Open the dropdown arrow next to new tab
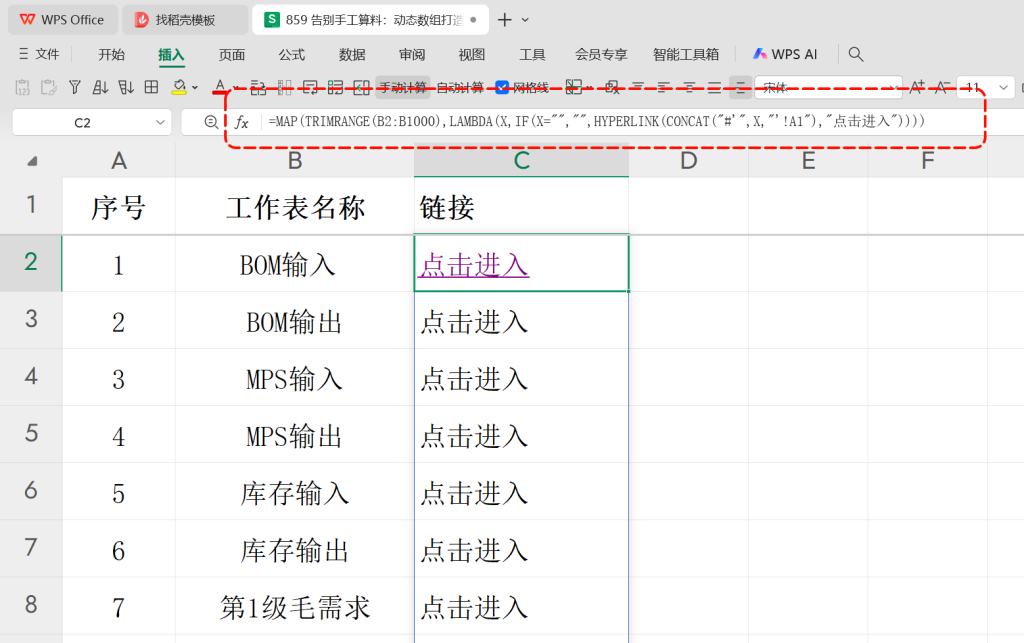The height and width of the screenshot is (643, 1024). point(525,20)
